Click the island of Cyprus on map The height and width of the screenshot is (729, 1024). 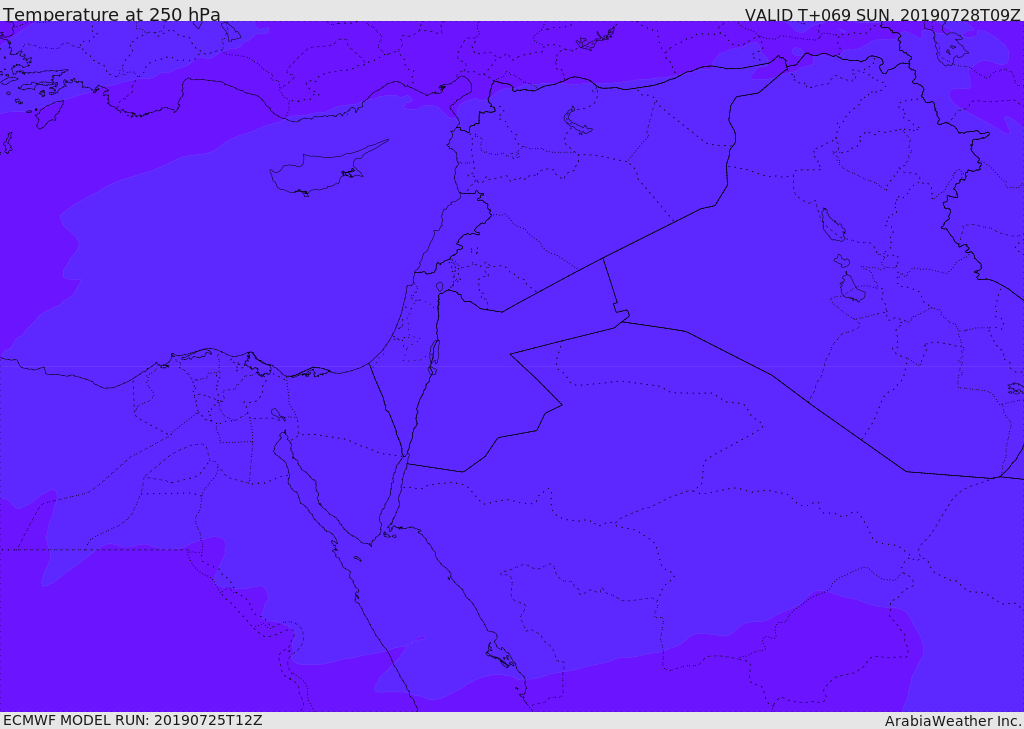pyautogui.click(x=329, y=169)
